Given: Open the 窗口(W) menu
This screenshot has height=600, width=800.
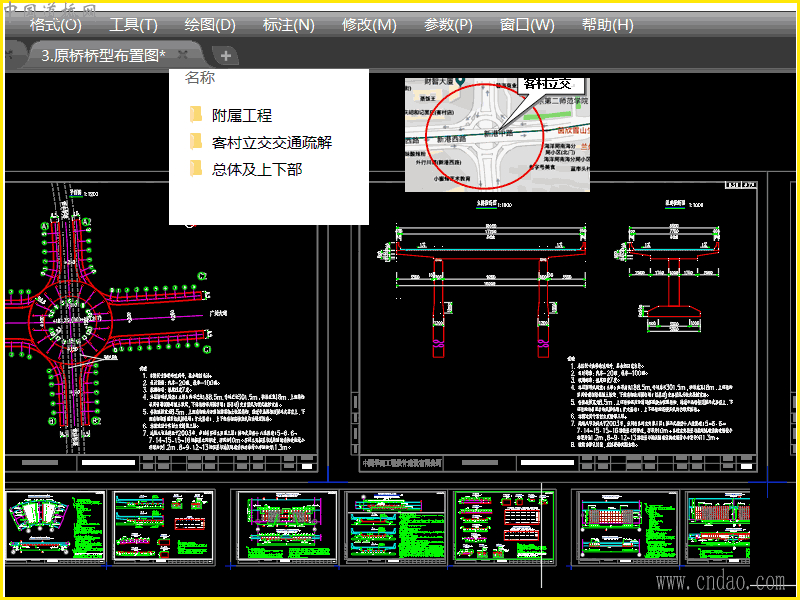Looking at the screenshot, I should pos(527,24).
